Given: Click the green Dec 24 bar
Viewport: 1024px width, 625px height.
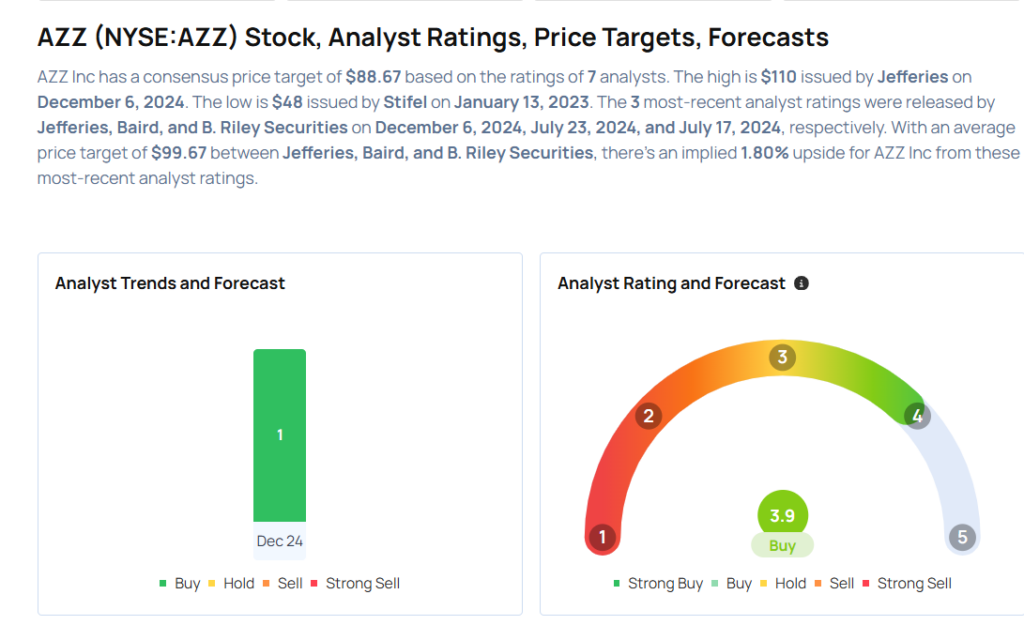Looking at the screenshot, I should pyautogui.click(x=280, y=435).
